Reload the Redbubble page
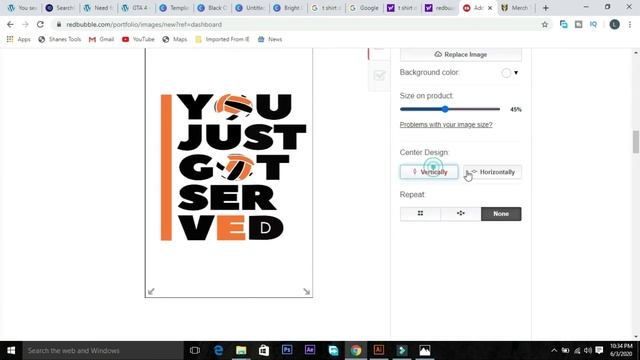 click(40, 24)
